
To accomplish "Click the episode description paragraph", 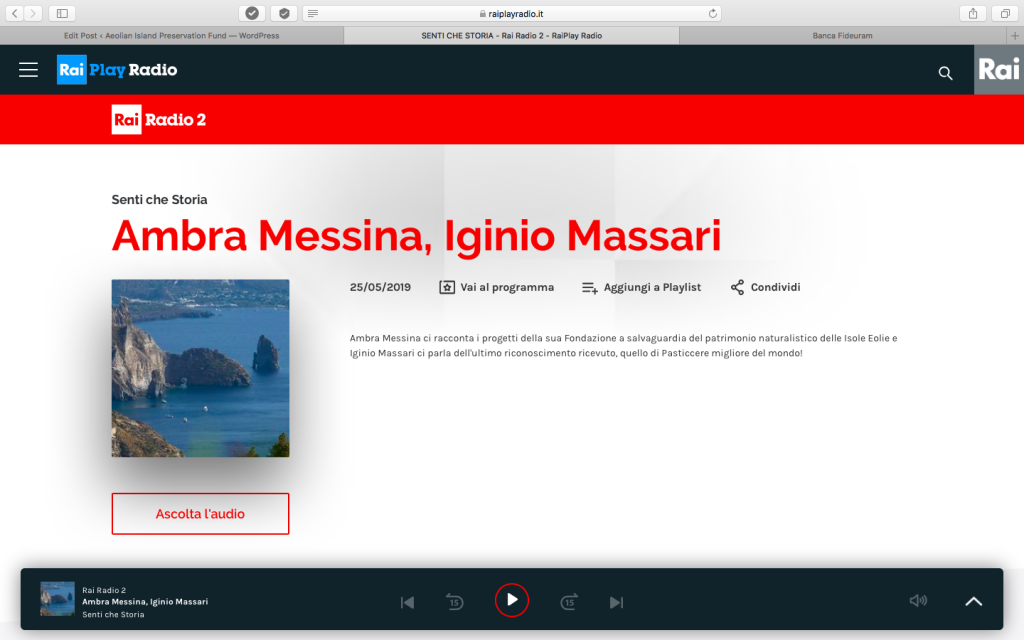I will (624, 345).
